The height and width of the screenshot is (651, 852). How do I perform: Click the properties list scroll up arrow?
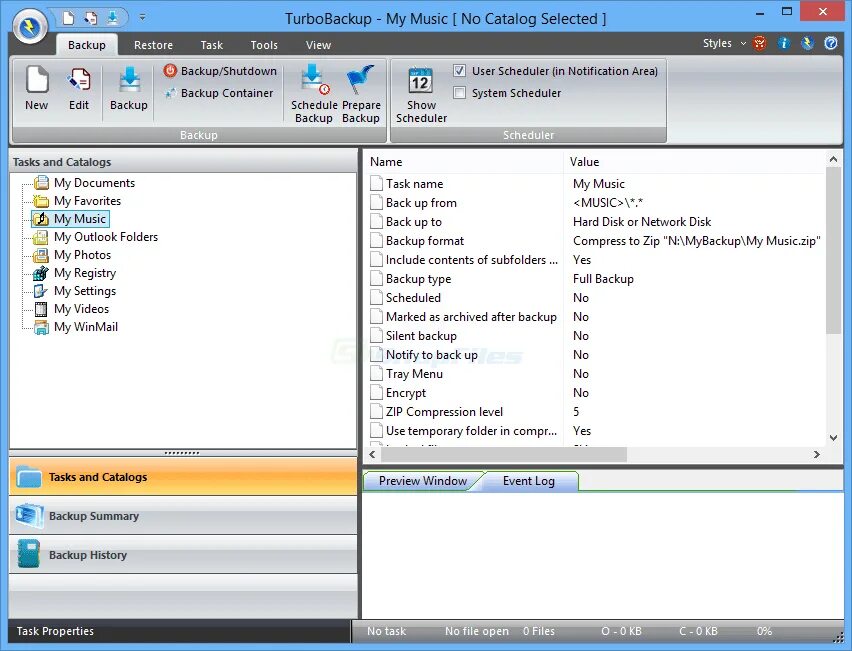[833, 159]
